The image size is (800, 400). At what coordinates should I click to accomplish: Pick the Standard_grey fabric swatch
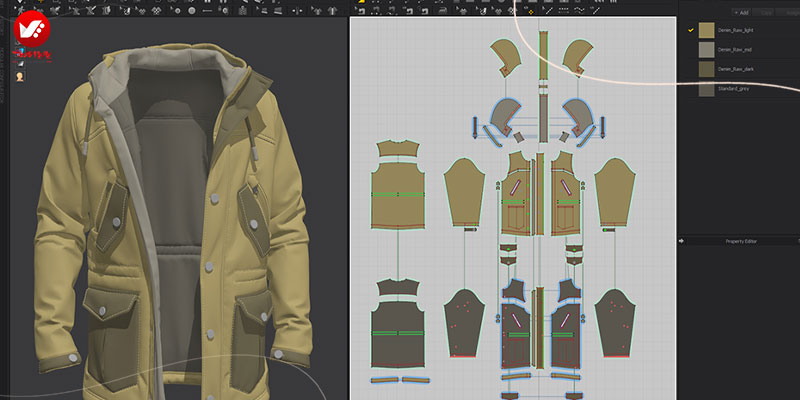707,89
